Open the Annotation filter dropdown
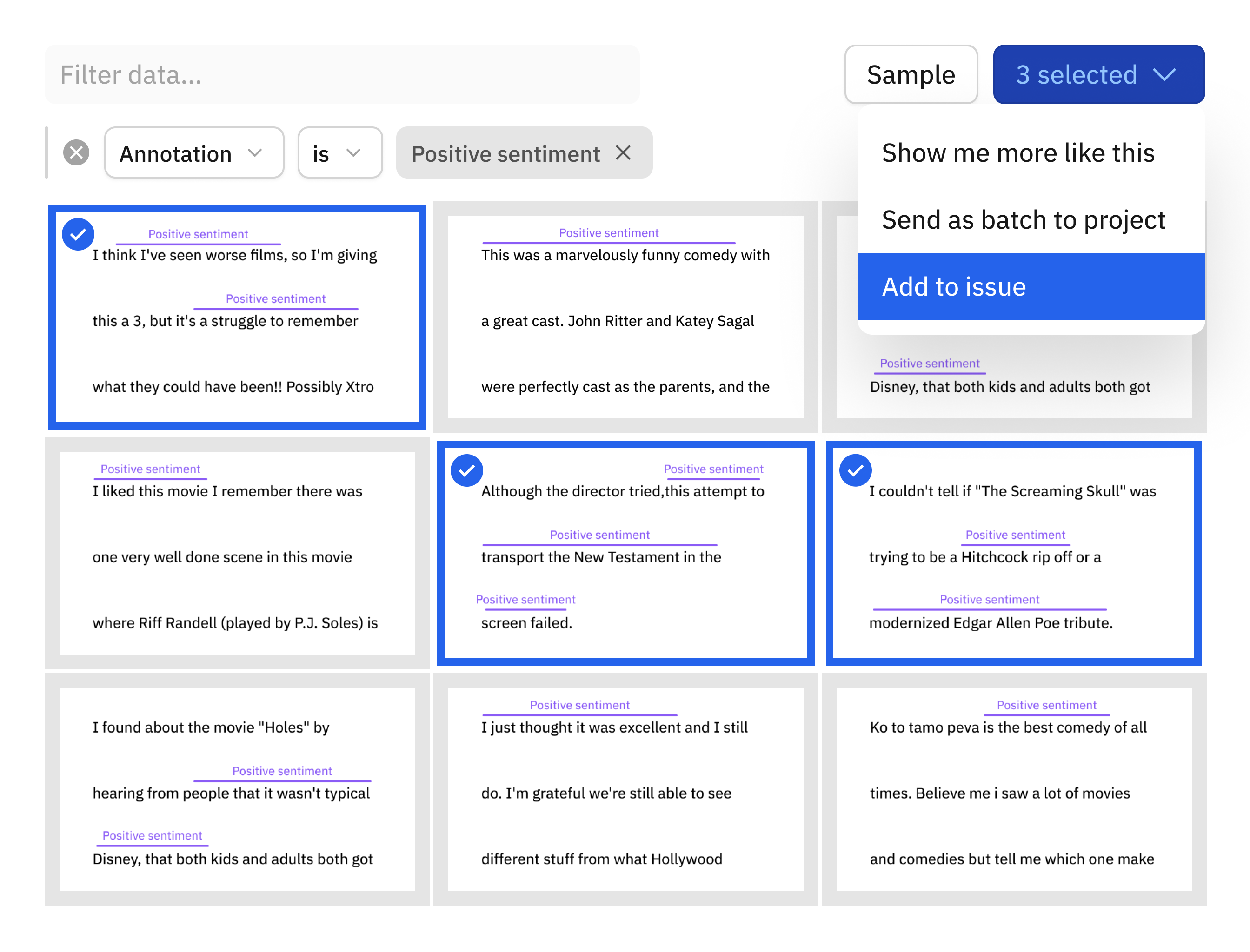The height and width of the screenshot is (952, 1250). click(x=194, y=152)
